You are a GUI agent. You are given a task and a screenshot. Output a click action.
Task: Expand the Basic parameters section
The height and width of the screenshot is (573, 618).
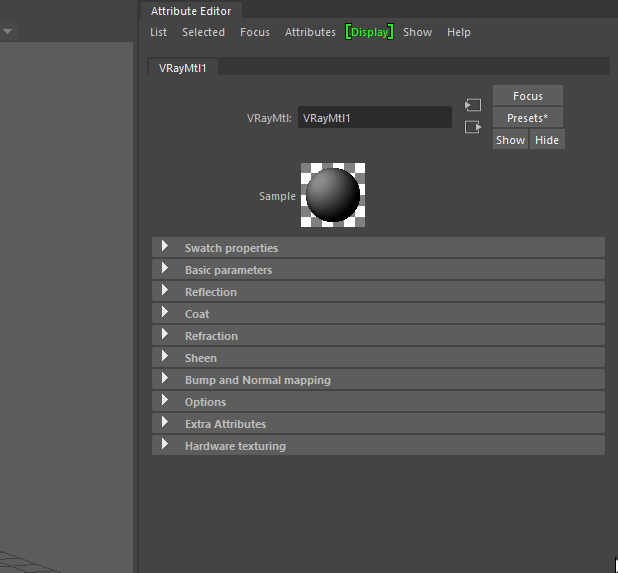pos(378,270)
